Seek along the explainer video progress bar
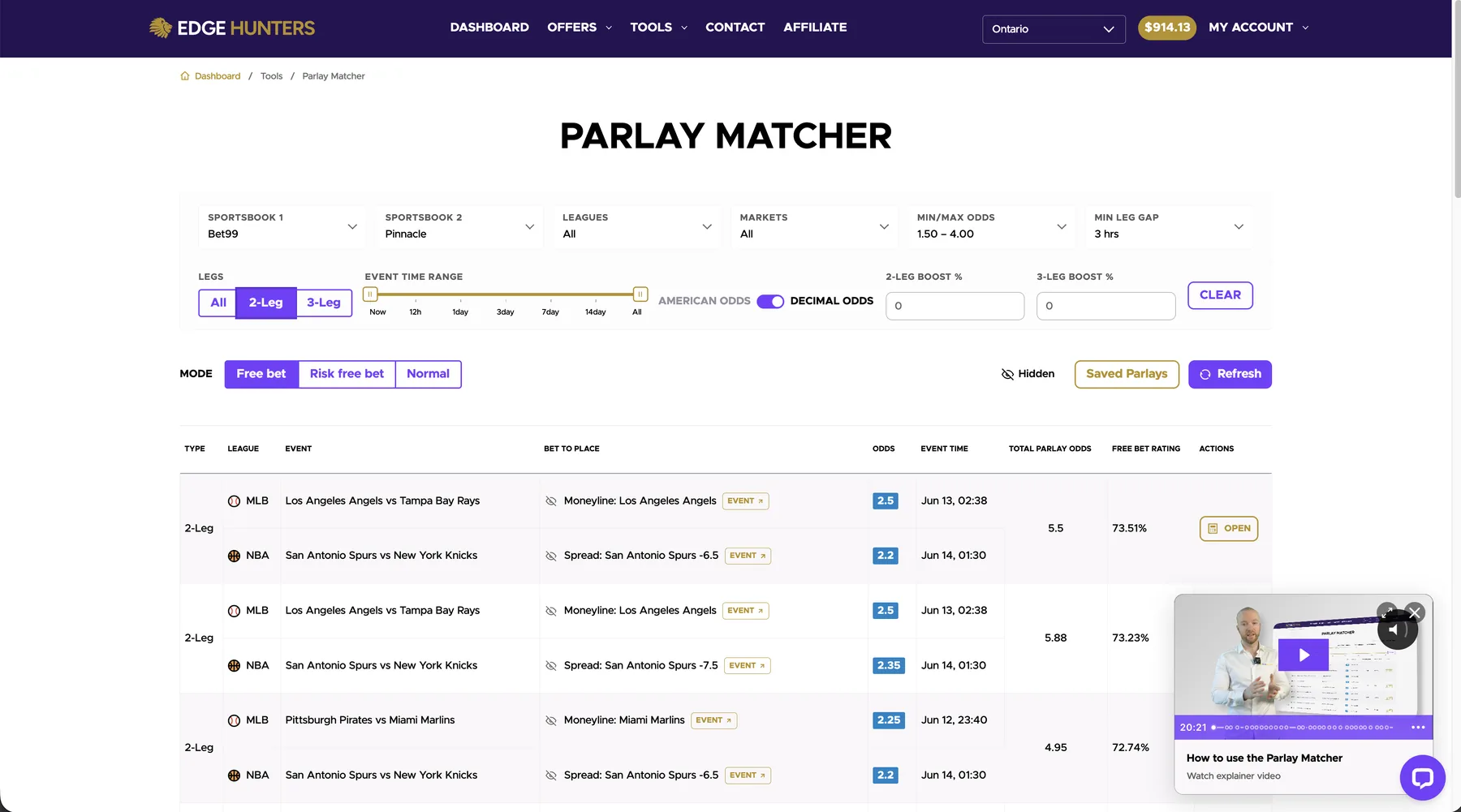Image resolution: width=1461 pixels, height=812 pixels. point(1302,728)
